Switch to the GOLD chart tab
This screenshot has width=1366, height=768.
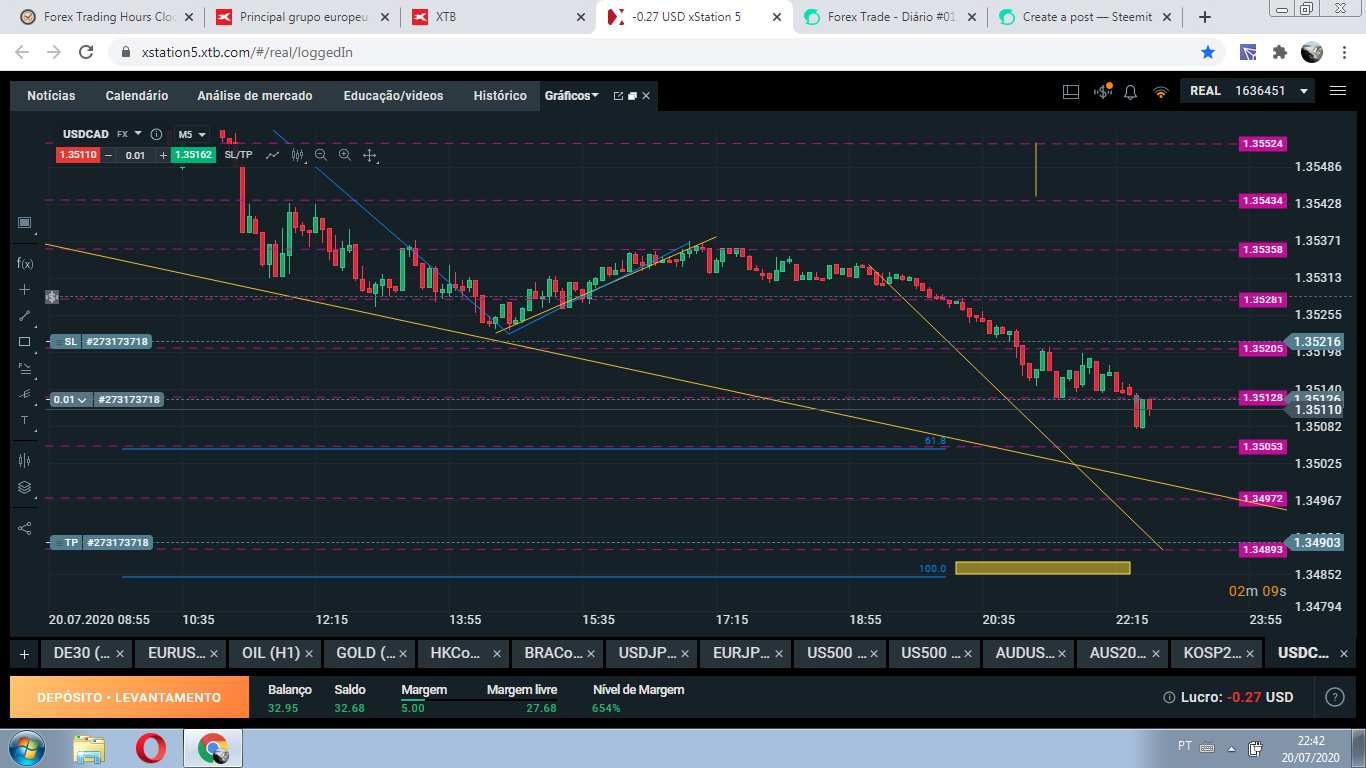pyautogui.click(x=369, y=653)
